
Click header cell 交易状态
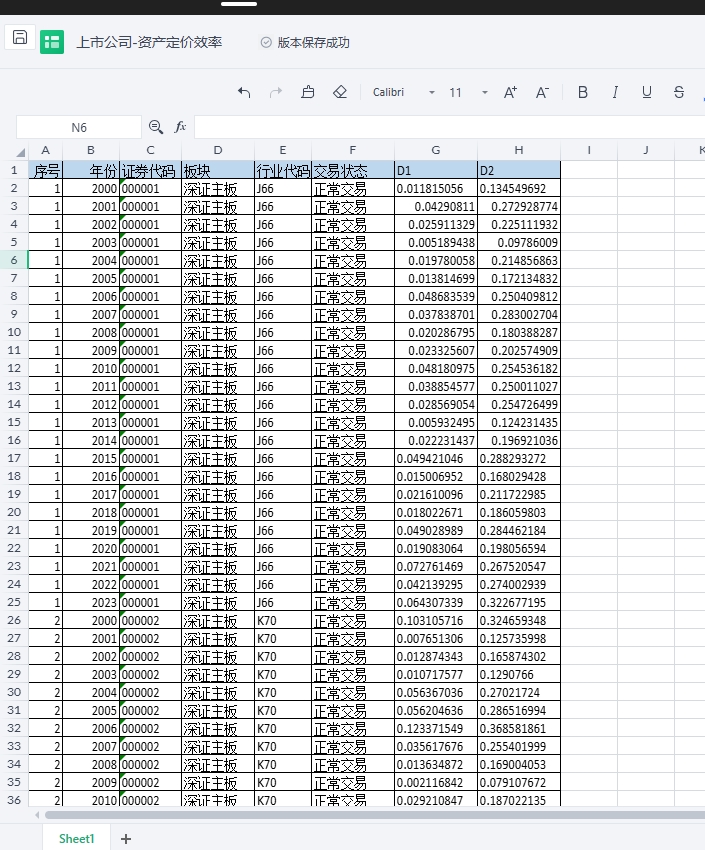pyautogui.click(x=353, y=170)
